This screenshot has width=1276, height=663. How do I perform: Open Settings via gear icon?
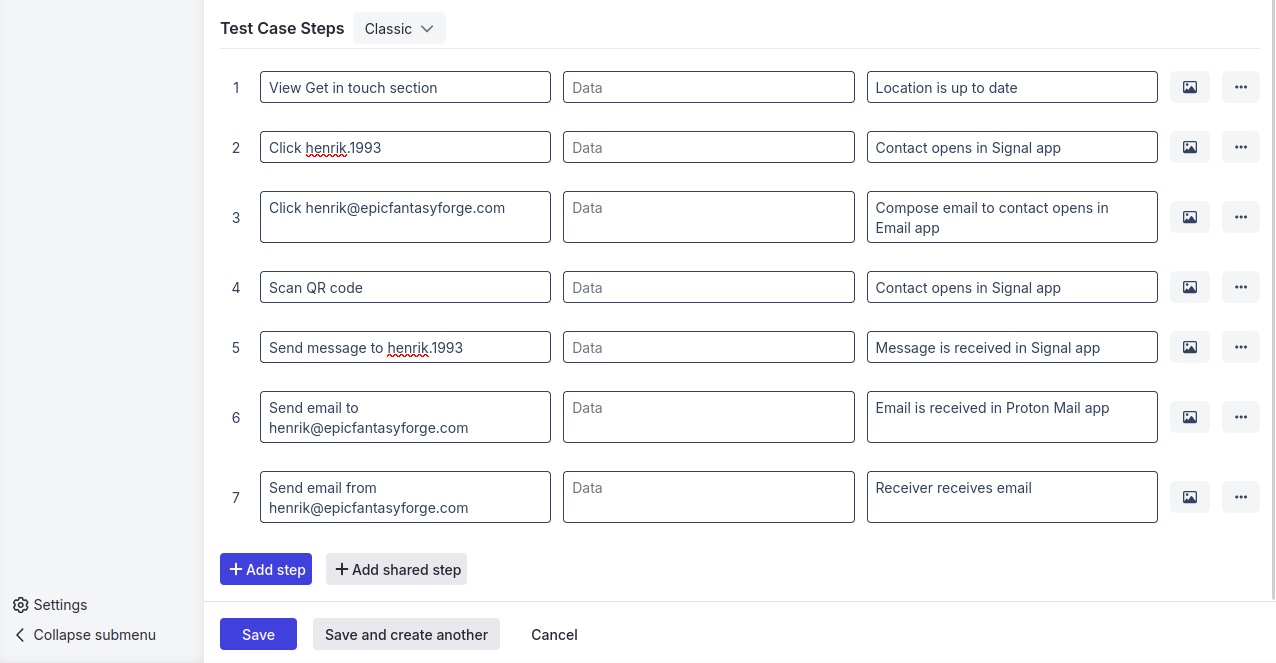click(20, 605)
